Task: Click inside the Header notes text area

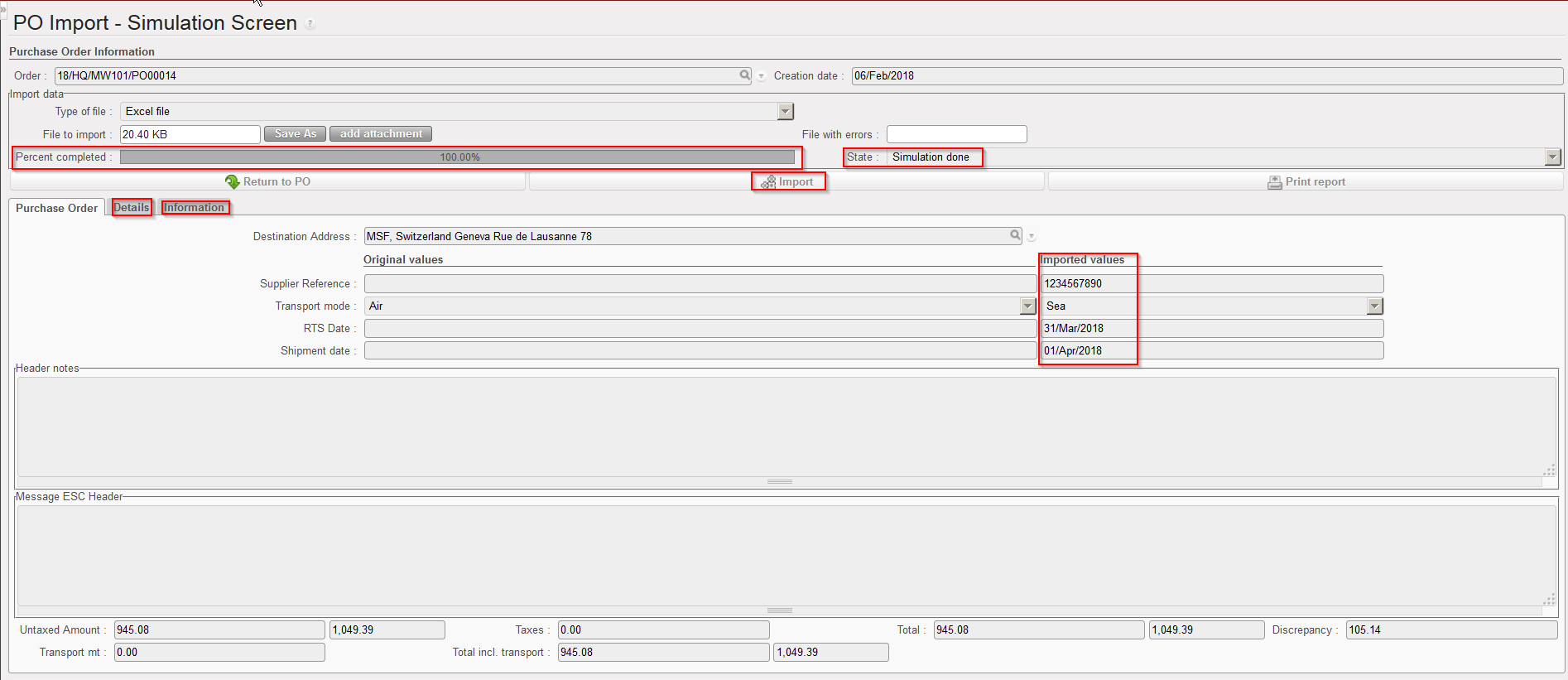Action: [x=778, y=427]
